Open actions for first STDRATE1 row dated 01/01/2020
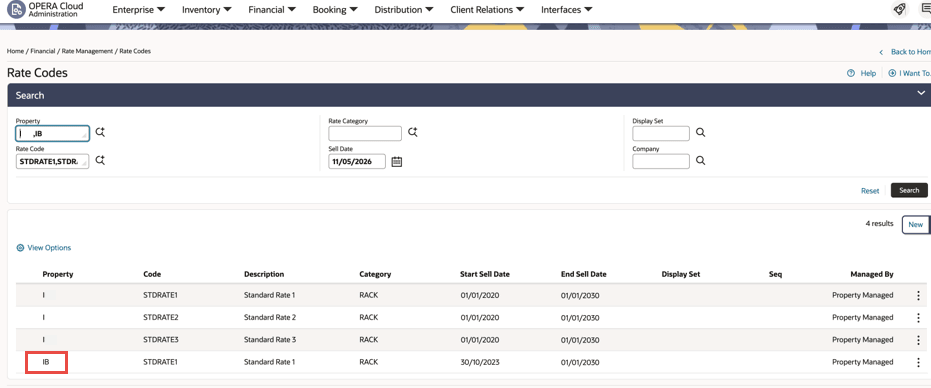 919,295
